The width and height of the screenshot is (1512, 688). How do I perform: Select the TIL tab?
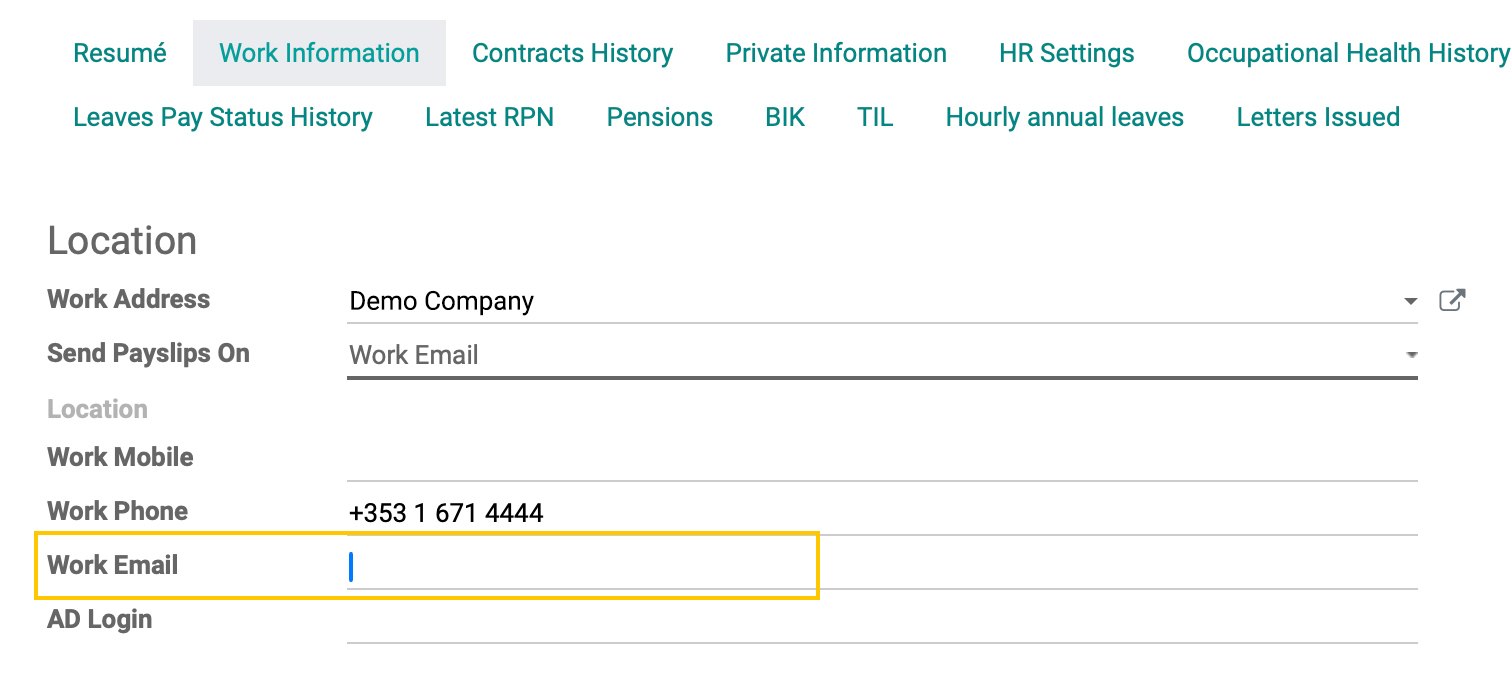875,117
